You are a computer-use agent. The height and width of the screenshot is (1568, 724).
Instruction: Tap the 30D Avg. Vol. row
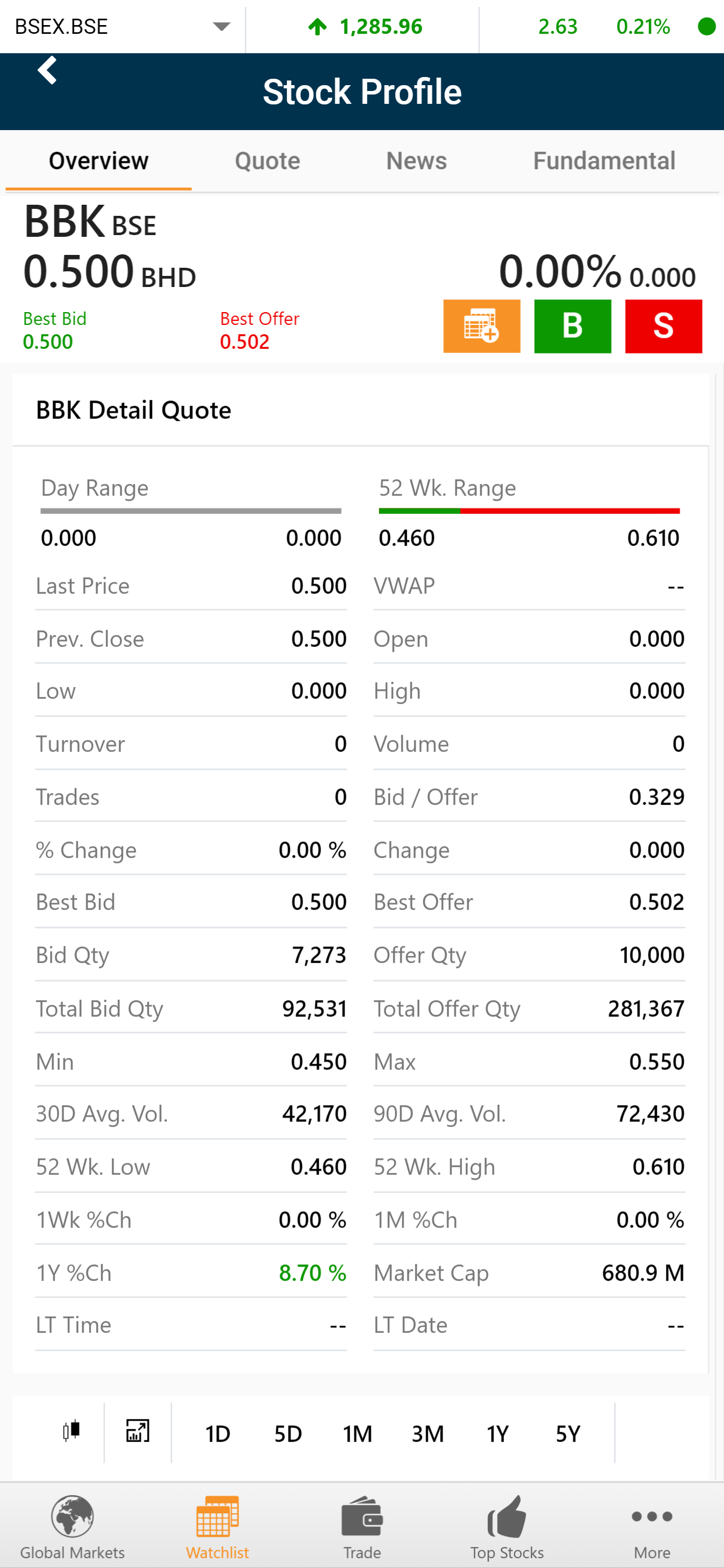pyautogui.click(x=191, y=1114)
